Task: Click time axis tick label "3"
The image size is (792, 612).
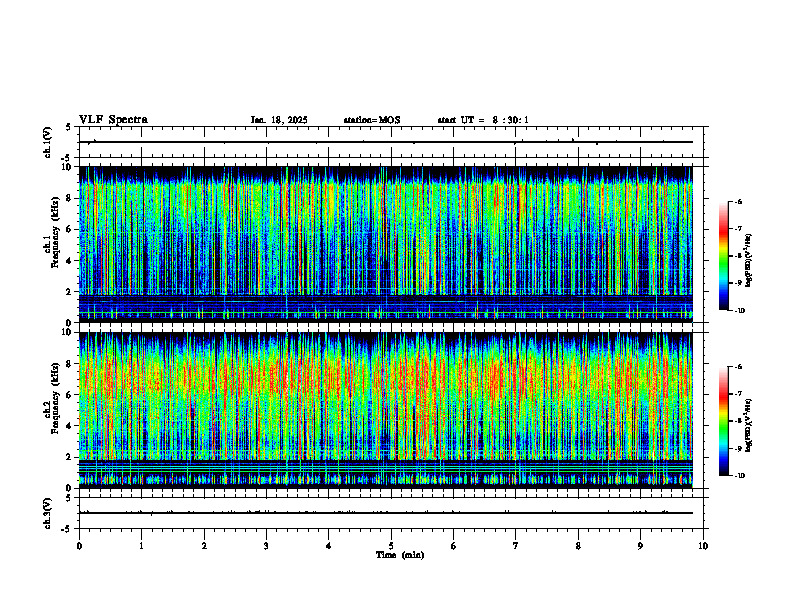Action: (x=266, y=546)
